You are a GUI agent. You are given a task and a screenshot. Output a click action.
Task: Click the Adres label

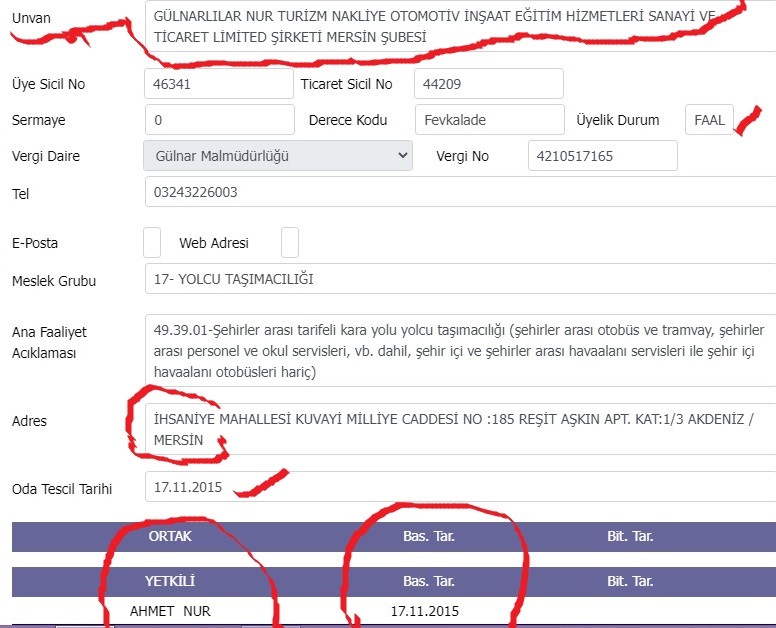[x=29, y=421]
